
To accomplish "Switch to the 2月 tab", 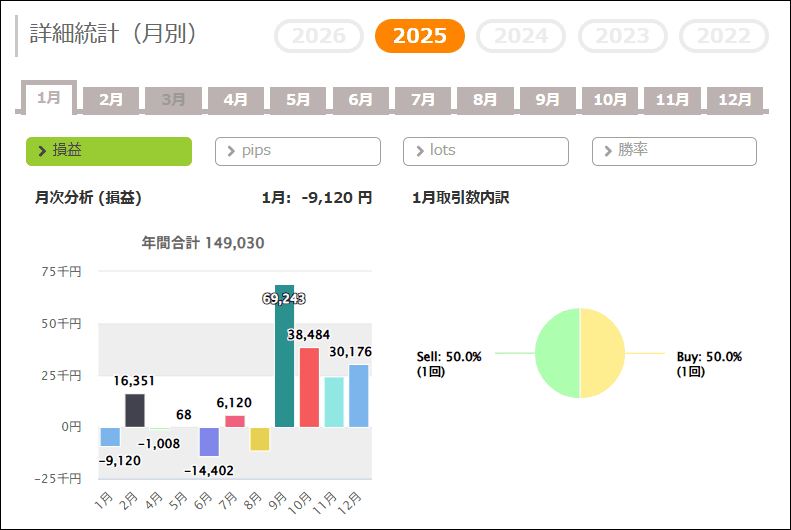I will coord(111,100).
